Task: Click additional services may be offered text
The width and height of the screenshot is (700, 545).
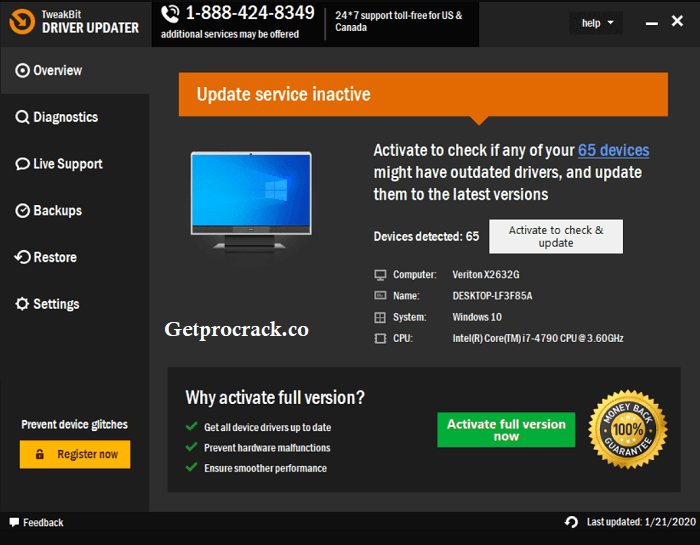Action: coord(230,34)
